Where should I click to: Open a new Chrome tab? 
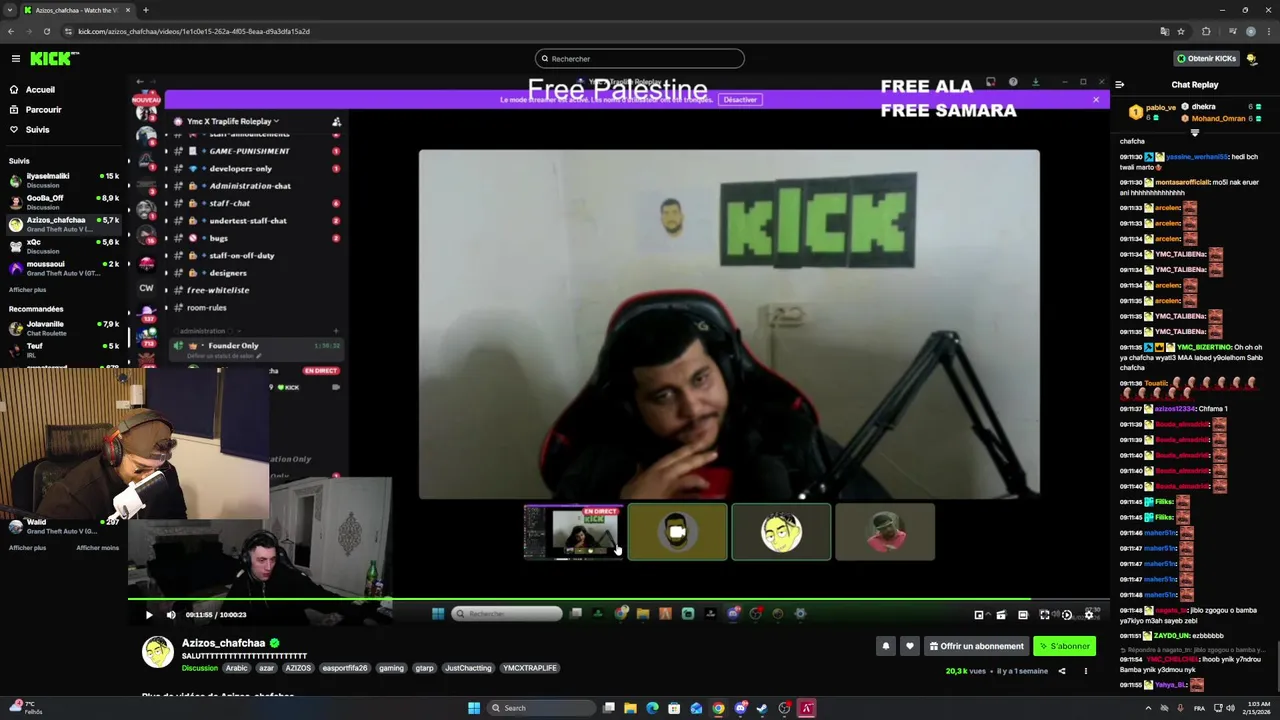point(146,10)
